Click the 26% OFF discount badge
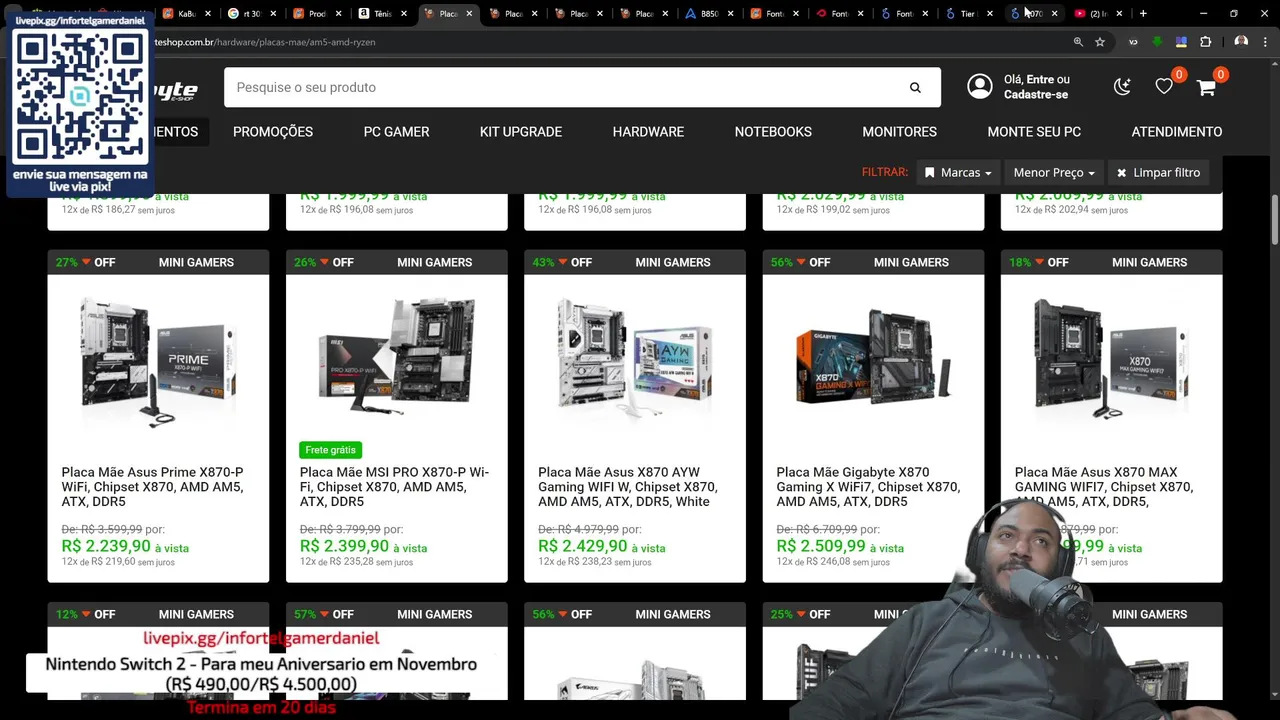Viewport: 1280px width, 720px height. click(x=323, y=262)
